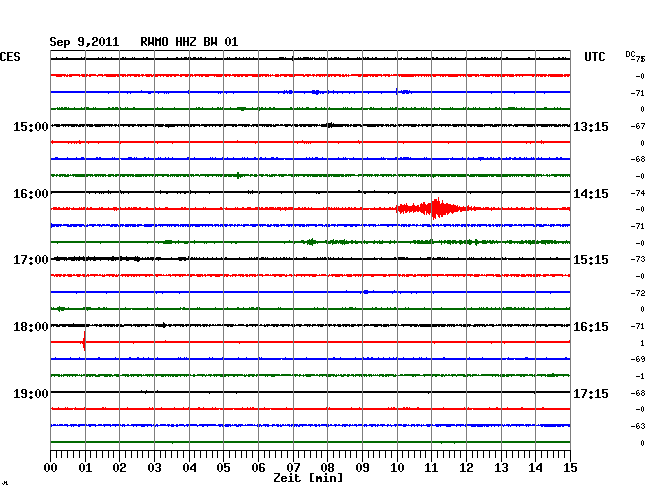650x494 pixels.
Task: Click the 17:15 UTC time label
Action: pos(591,393)
